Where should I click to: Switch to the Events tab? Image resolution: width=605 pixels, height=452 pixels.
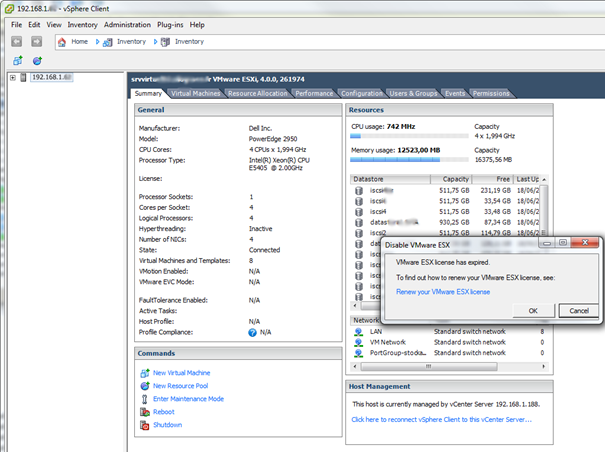455,93
